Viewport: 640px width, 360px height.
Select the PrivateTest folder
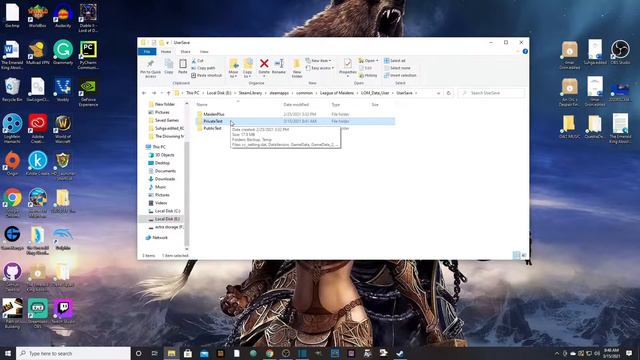[213, 121]
